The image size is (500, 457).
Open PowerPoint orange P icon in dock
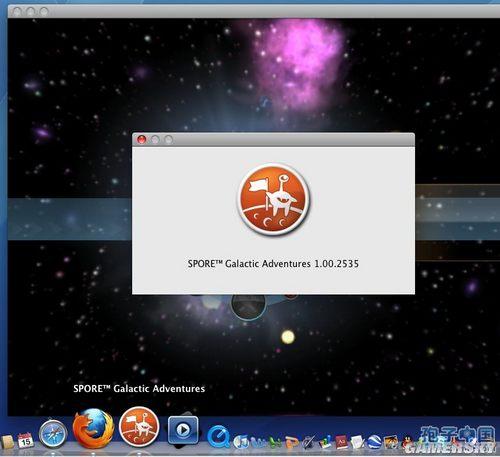pos(292,442)
